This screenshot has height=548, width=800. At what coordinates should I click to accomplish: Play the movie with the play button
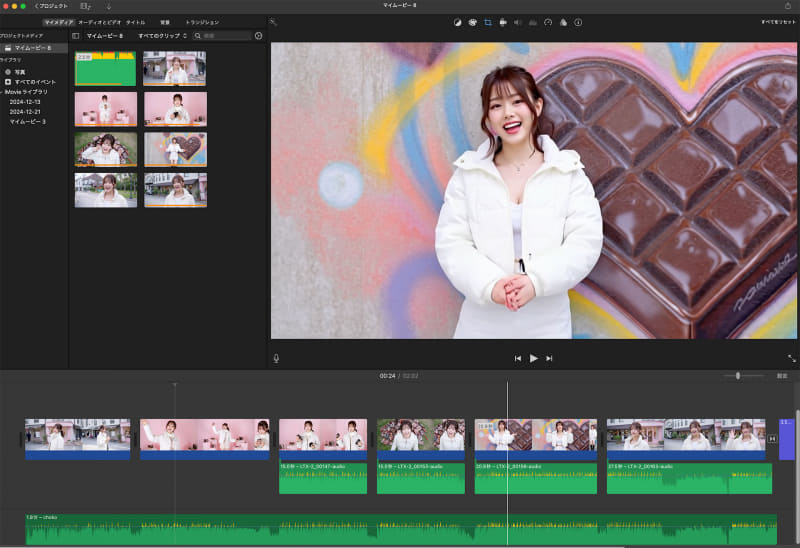534,358
